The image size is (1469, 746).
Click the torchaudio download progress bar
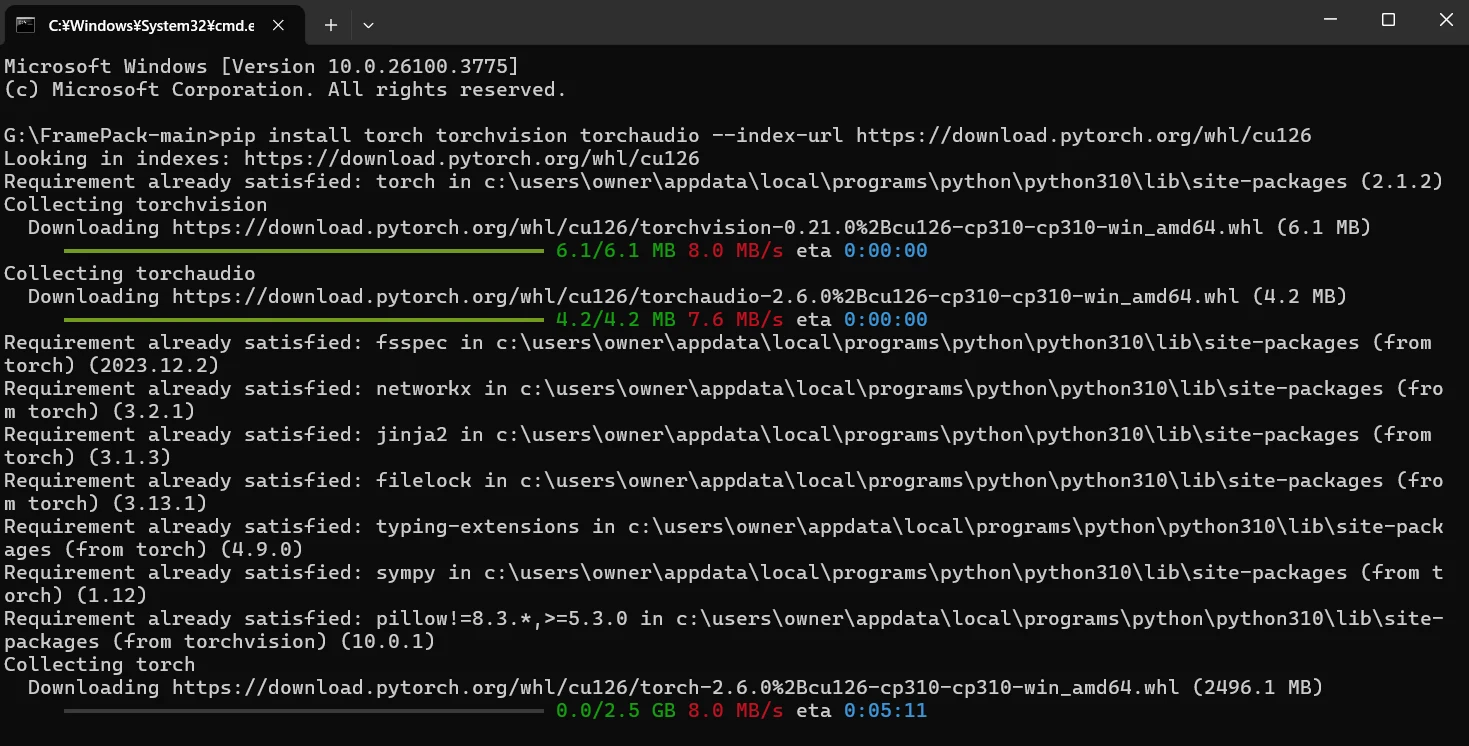(x=303, y=320)
